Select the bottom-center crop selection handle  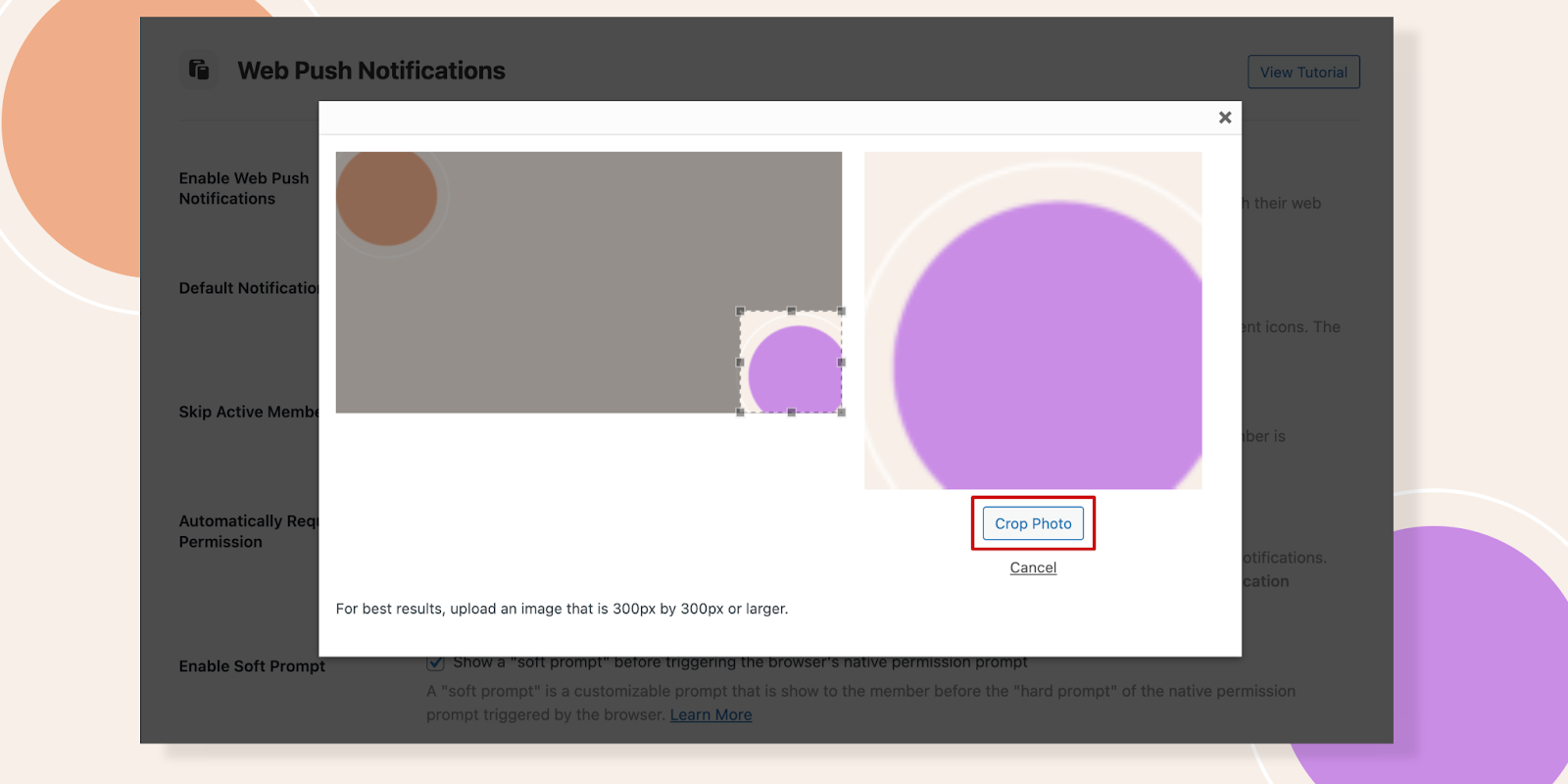click(791, 413)
